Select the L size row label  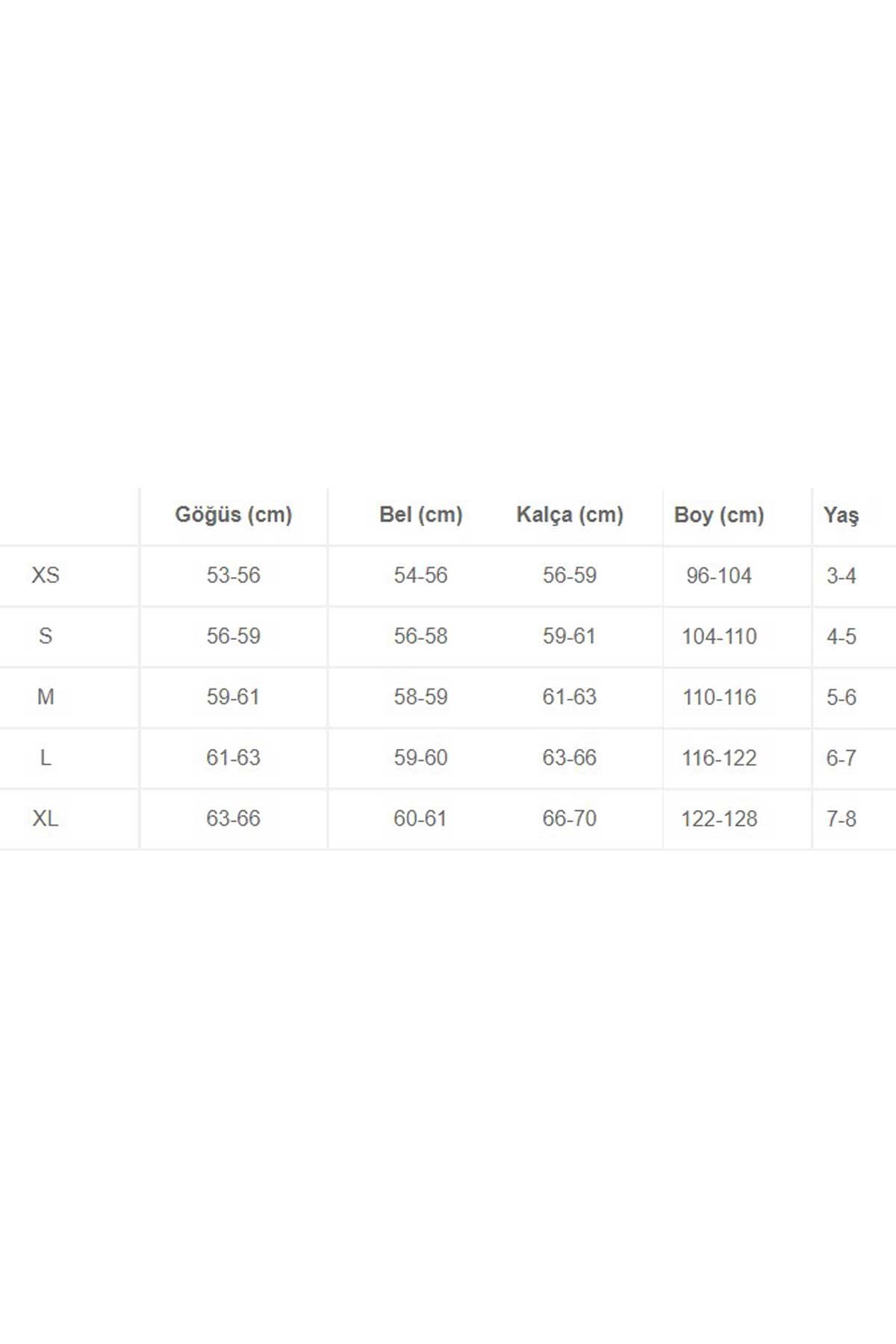(45, 758)
